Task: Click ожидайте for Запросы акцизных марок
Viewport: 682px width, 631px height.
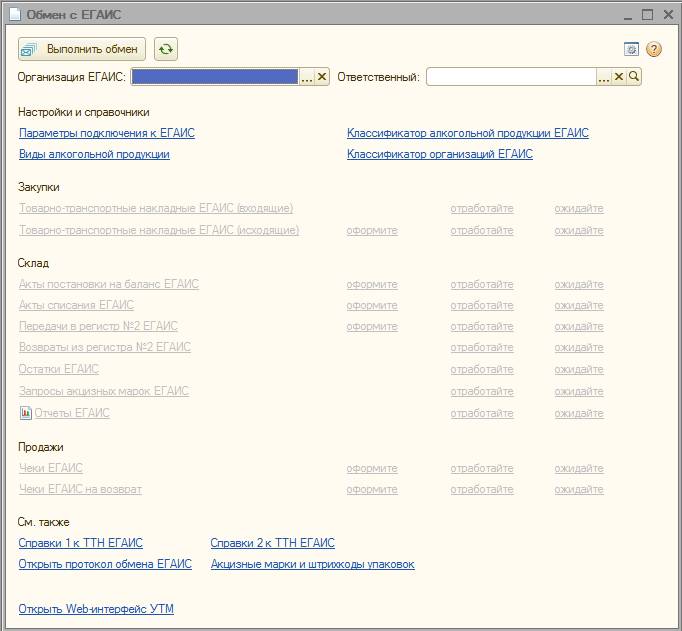Action: 579,392
